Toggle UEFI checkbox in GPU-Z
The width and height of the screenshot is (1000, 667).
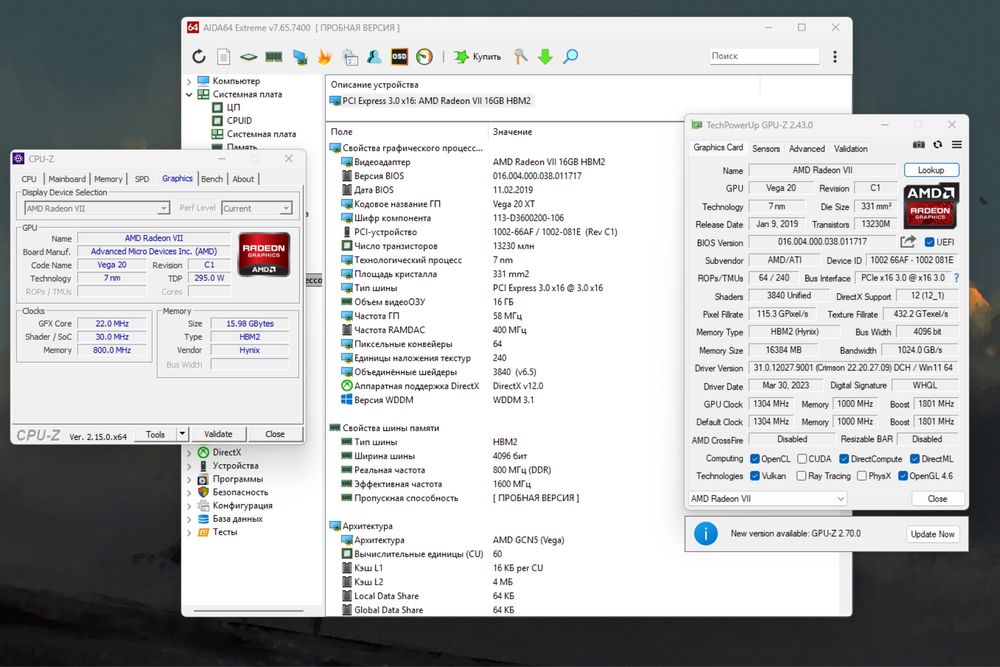click(x=929, y=242)
